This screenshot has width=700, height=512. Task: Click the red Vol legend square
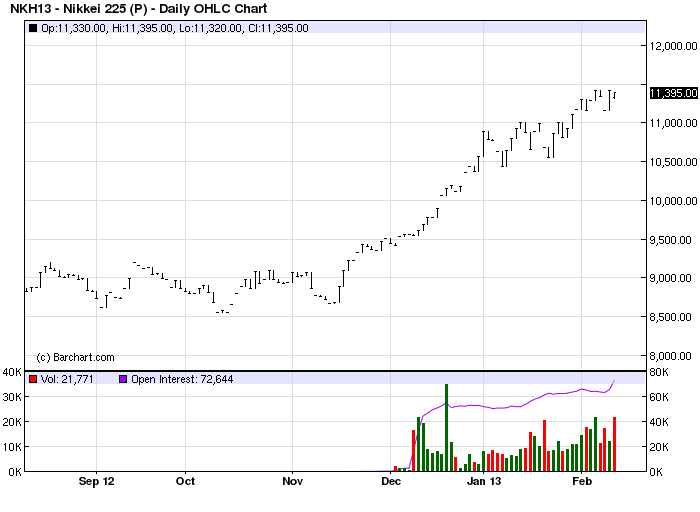[33, 379]
